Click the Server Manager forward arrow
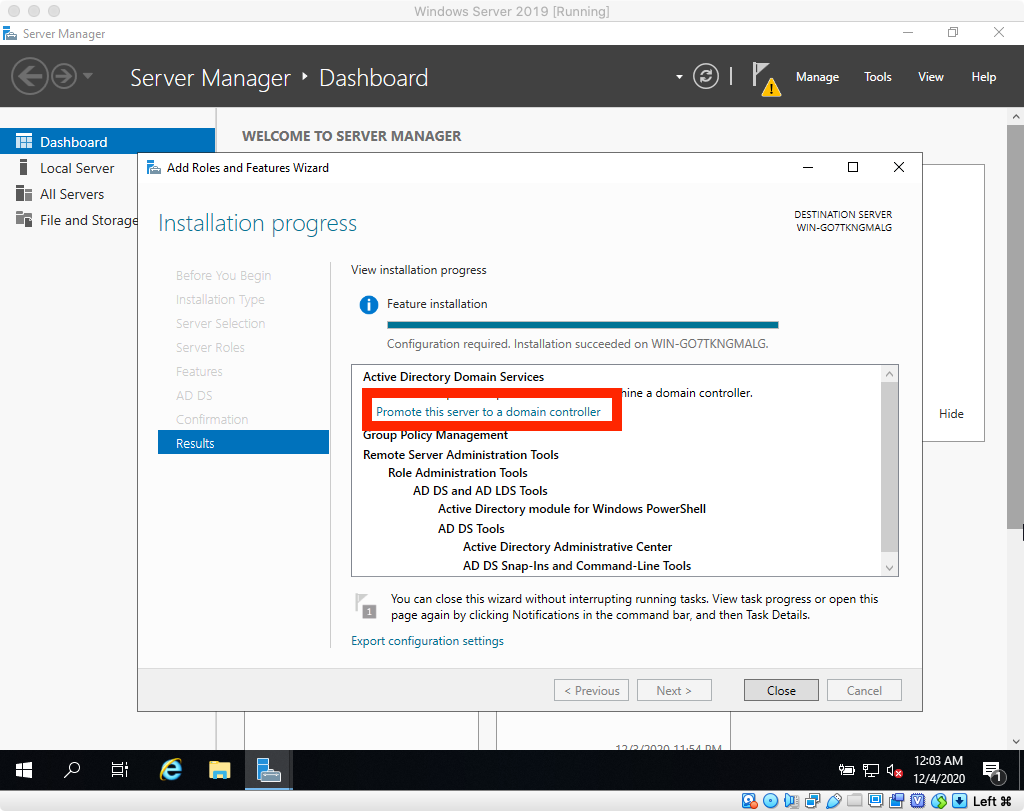Viewport: 1024px width, 811px height. [64, 76]
